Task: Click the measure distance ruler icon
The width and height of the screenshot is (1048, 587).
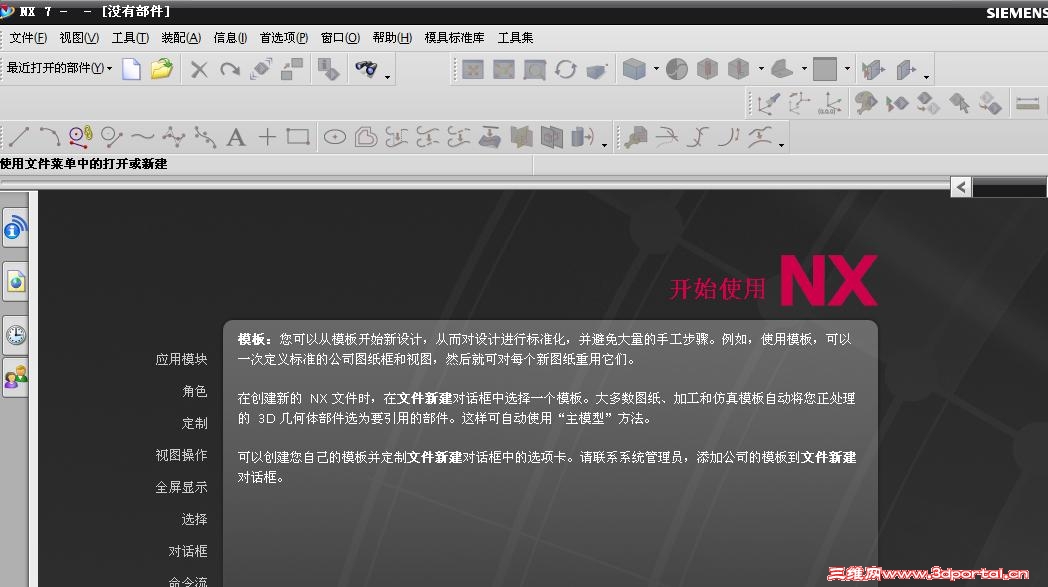Action: 1027,104
